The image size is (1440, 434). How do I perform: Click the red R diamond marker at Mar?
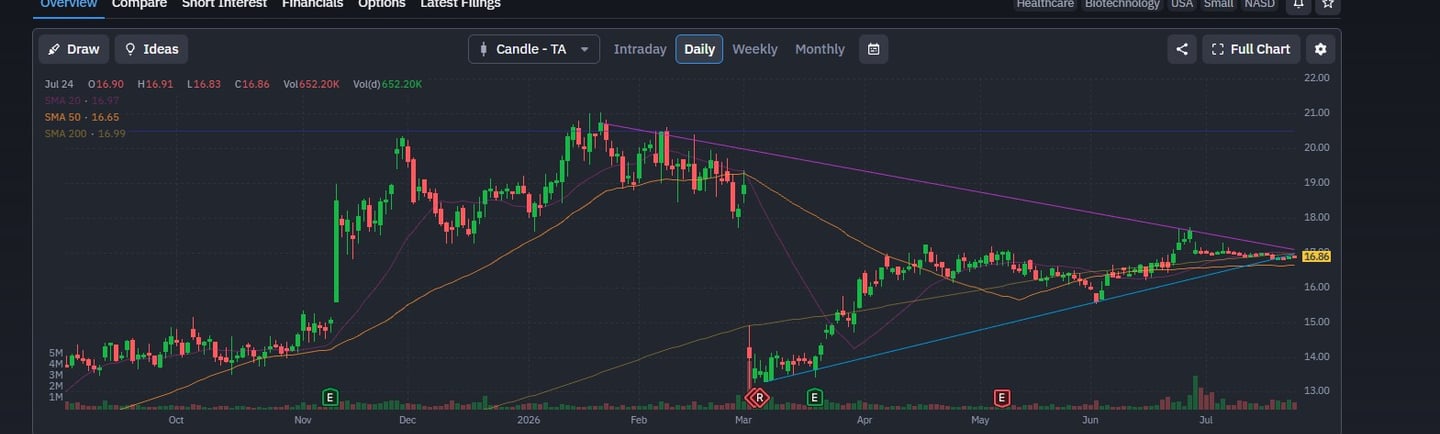(759, 398)
